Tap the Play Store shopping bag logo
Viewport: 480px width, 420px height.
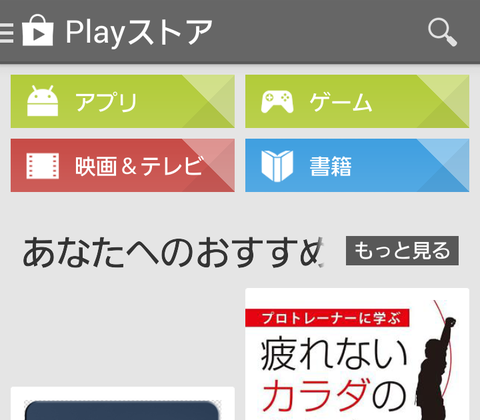coord(38,30)
